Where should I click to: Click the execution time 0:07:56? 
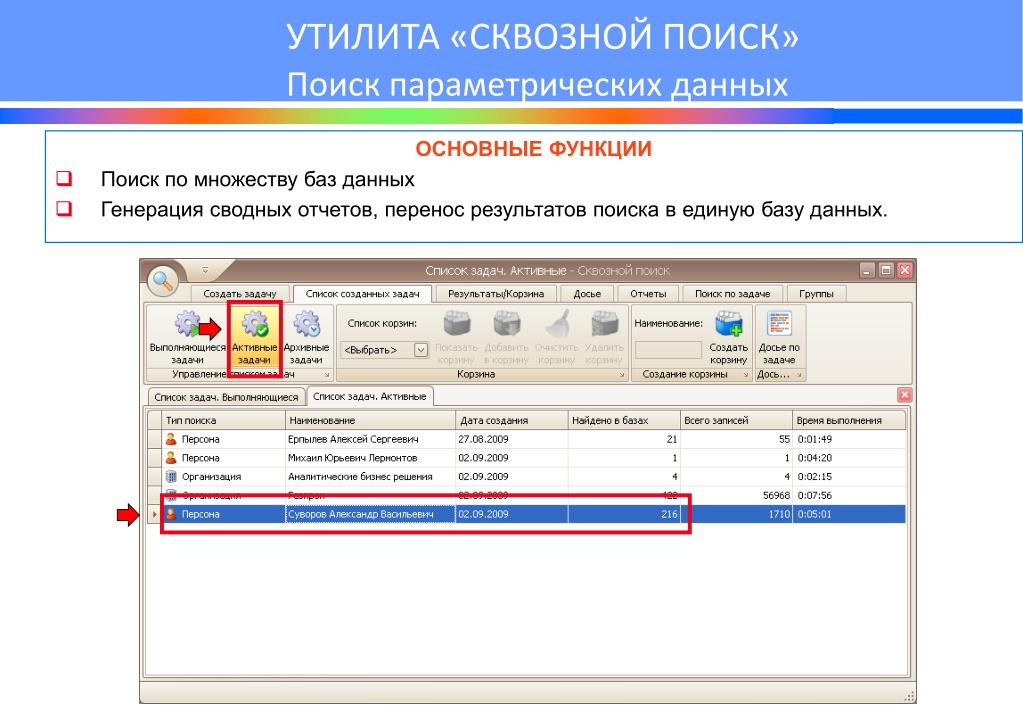[x=815, y=495]
